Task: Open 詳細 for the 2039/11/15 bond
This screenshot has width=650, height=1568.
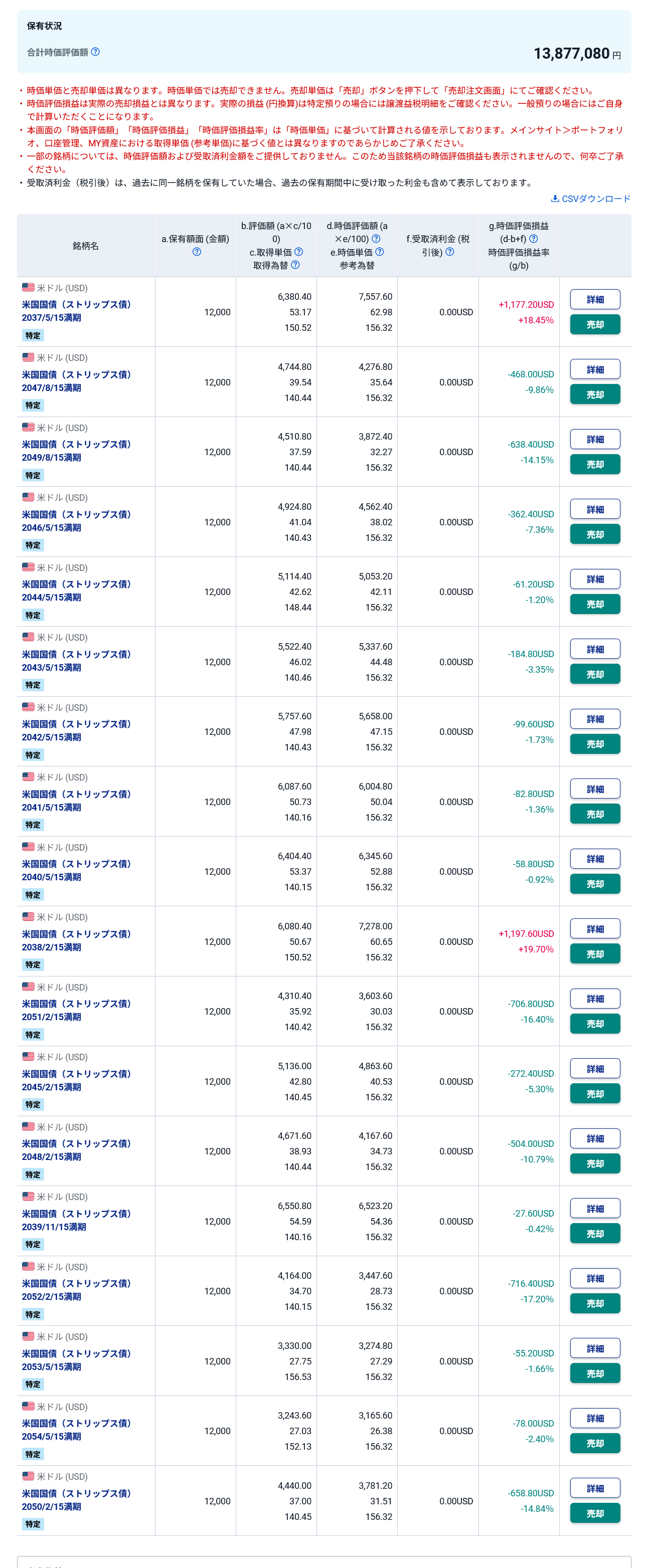Action: (594, 1209)
